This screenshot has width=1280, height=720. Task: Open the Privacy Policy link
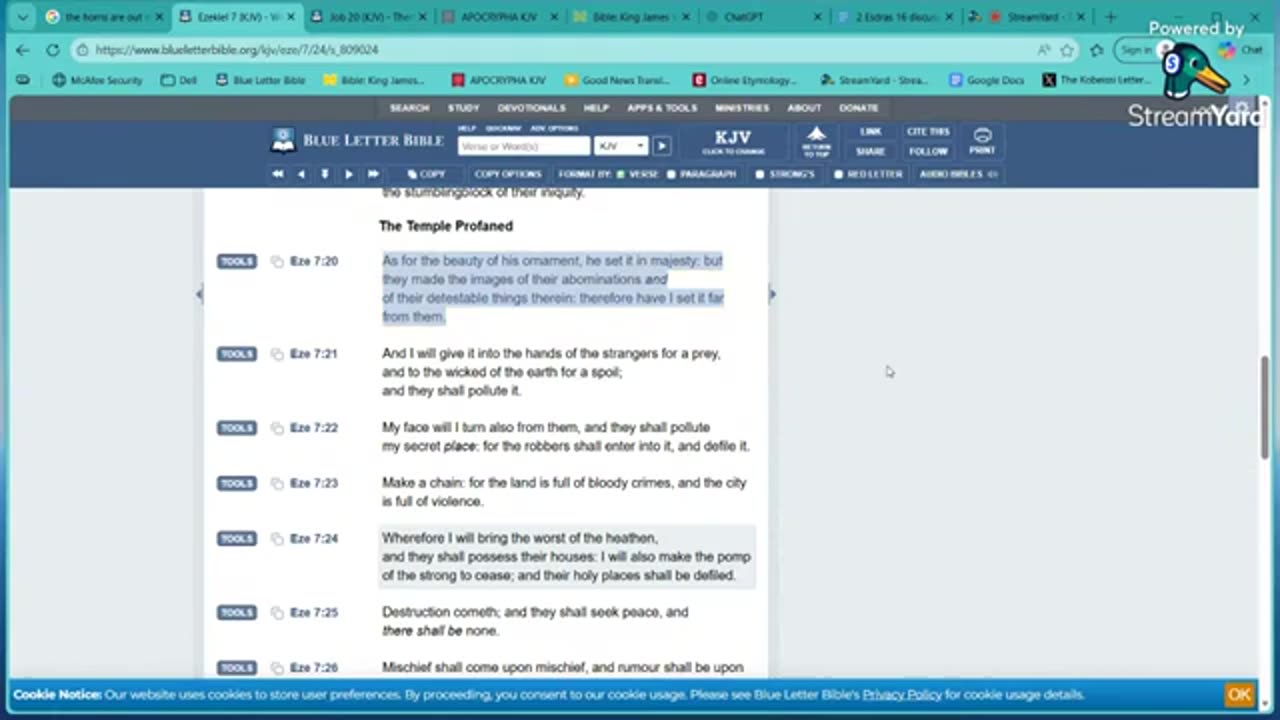point(902,694)
